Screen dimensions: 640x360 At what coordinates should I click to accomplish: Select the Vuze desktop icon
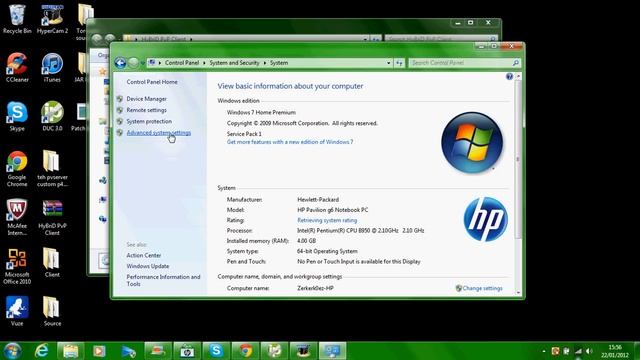coord(17,311)
